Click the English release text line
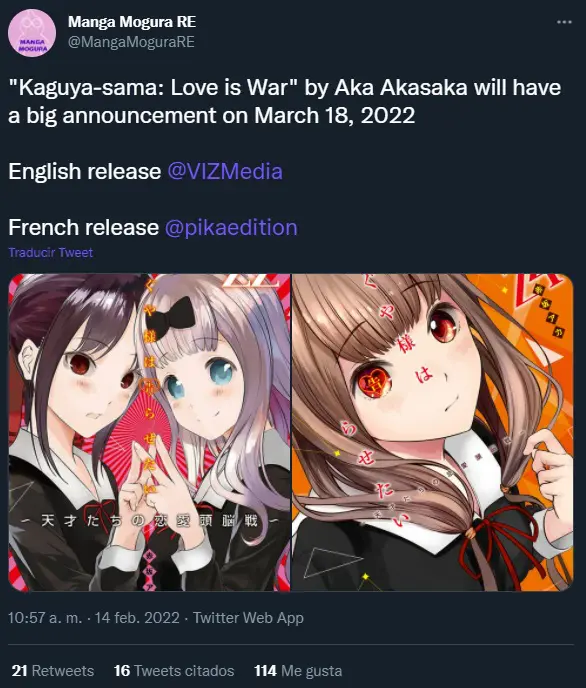The height and width of the screenshot is (688, 586). (145, 171)
